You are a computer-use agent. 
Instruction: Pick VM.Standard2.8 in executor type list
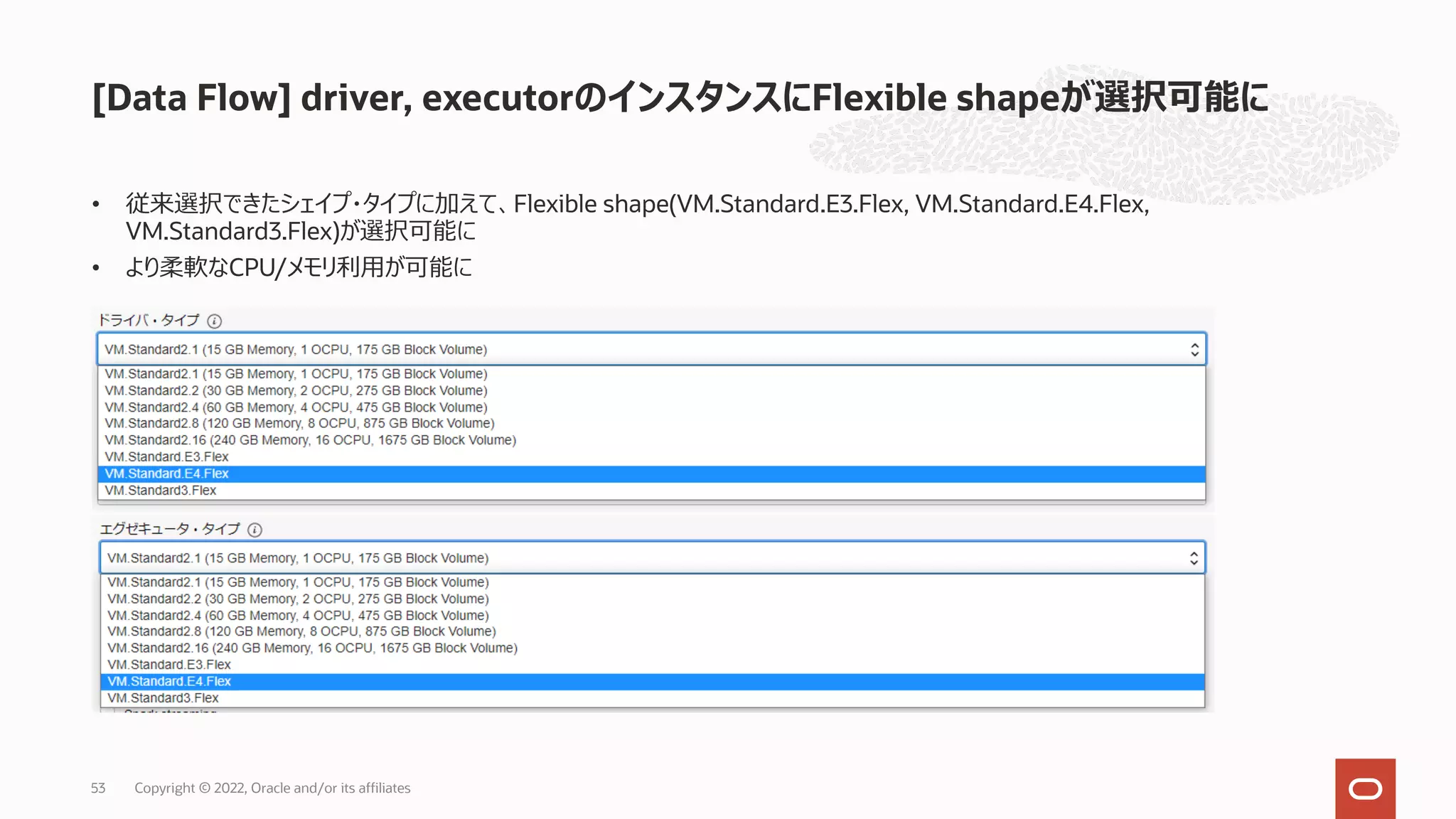(x=653, y=631)
